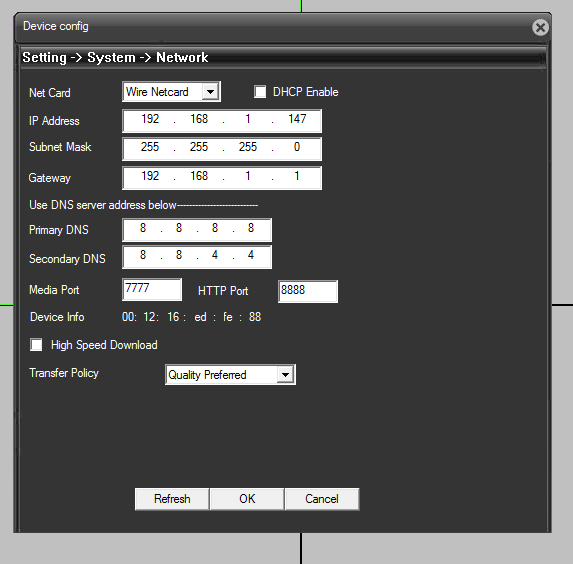Click the MAC address octet 'fe'
This screenshot has width=573, height=564.
pos(228,317)
